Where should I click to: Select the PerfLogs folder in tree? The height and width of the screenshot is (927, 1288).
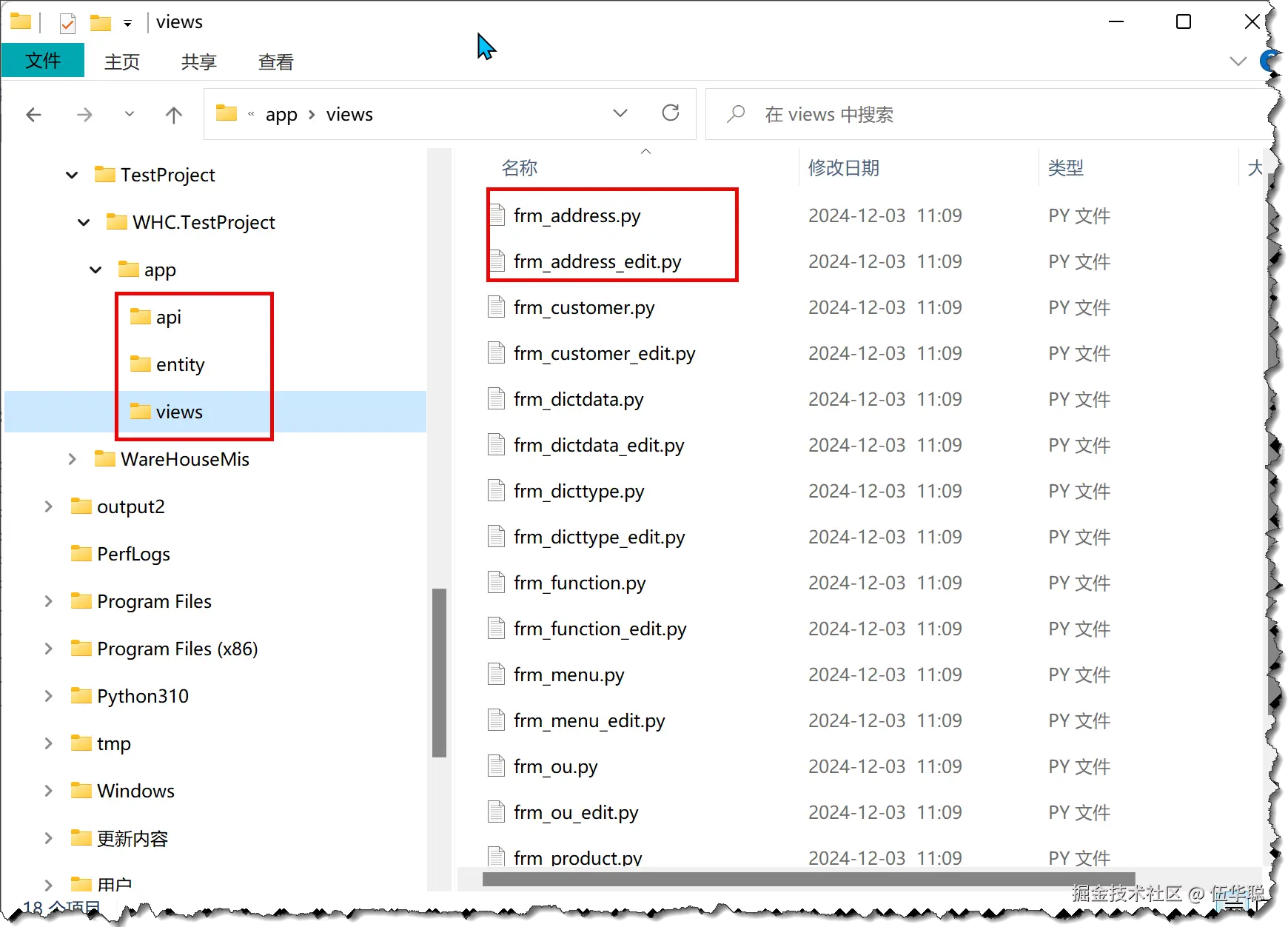point(121,554)
